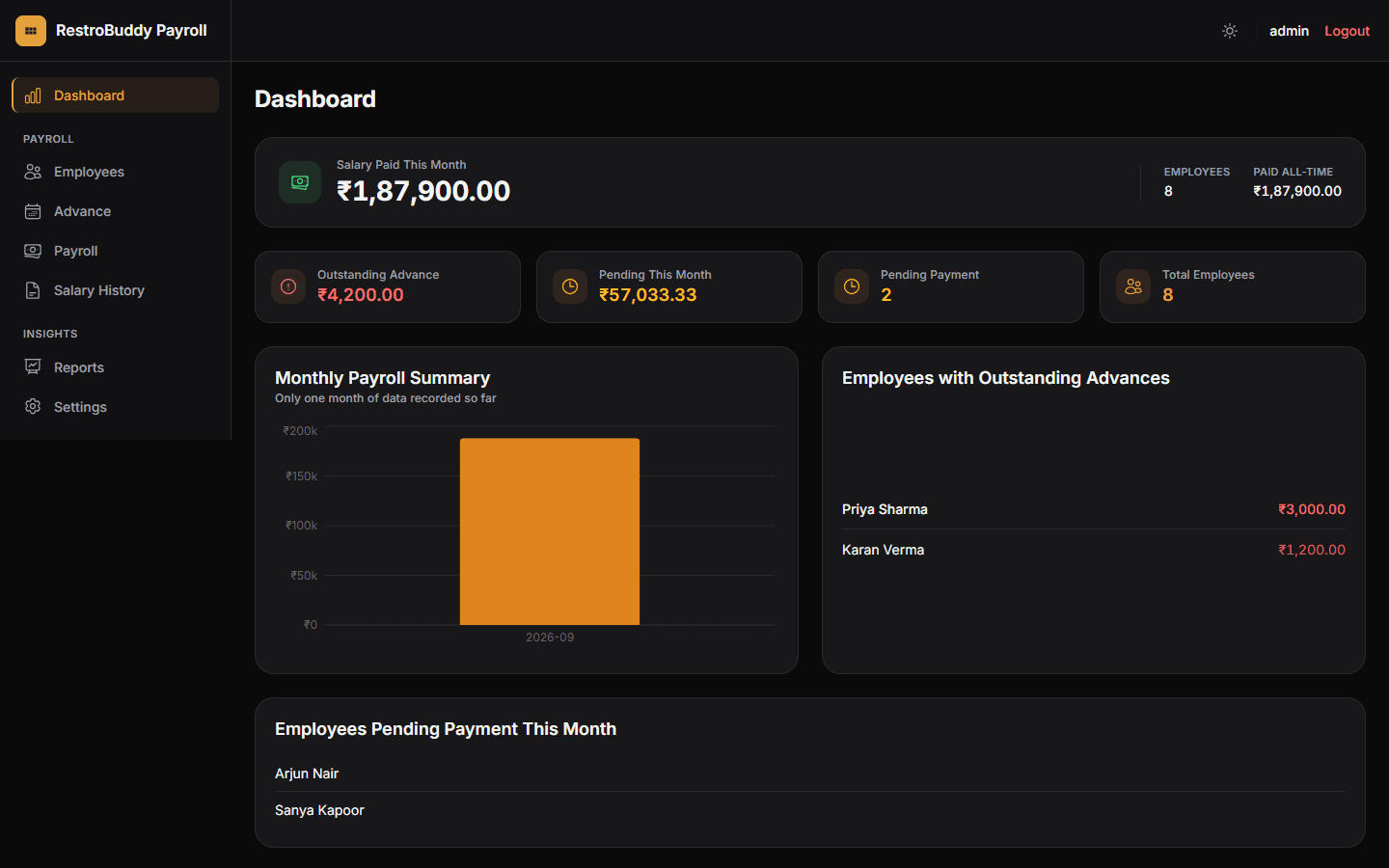The height and width of the screenshot is (868, 1389).
Task: Select the Priya Sharma advance row
Action: pos(1094,509)
